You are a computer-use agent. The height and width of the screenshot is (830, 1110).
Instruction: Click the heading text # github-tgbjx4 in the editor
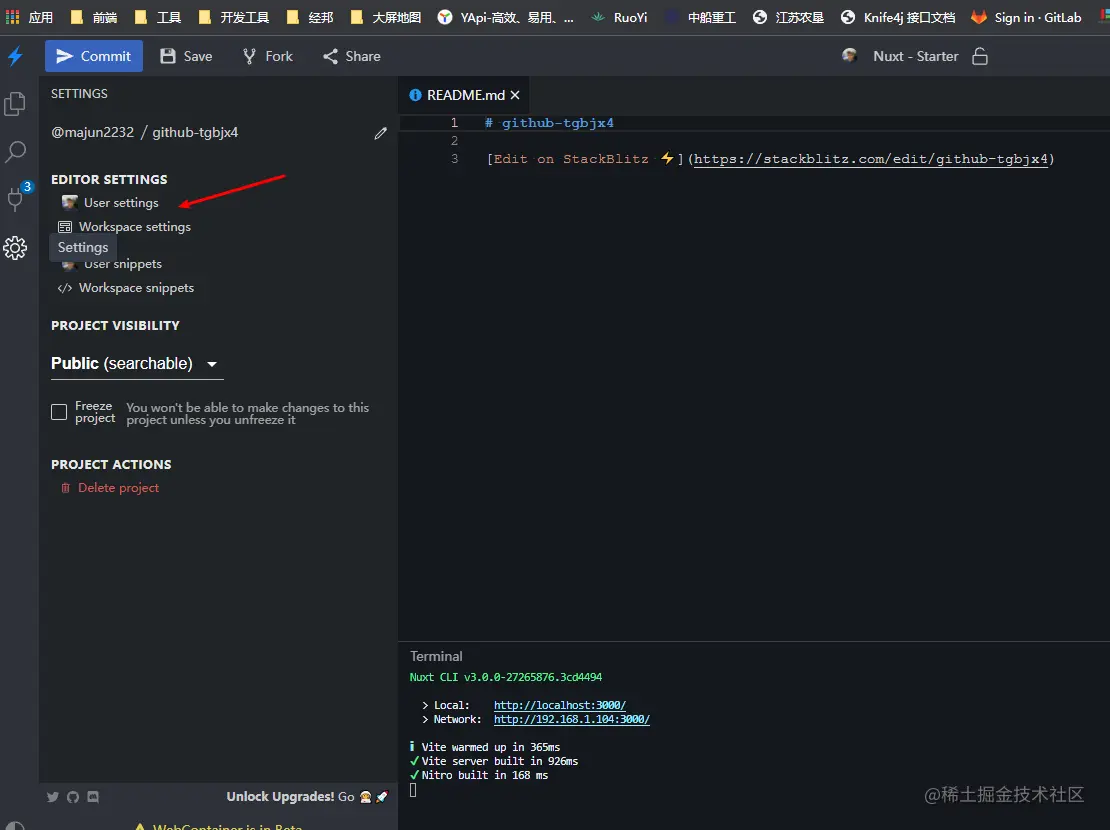point(549,123)
